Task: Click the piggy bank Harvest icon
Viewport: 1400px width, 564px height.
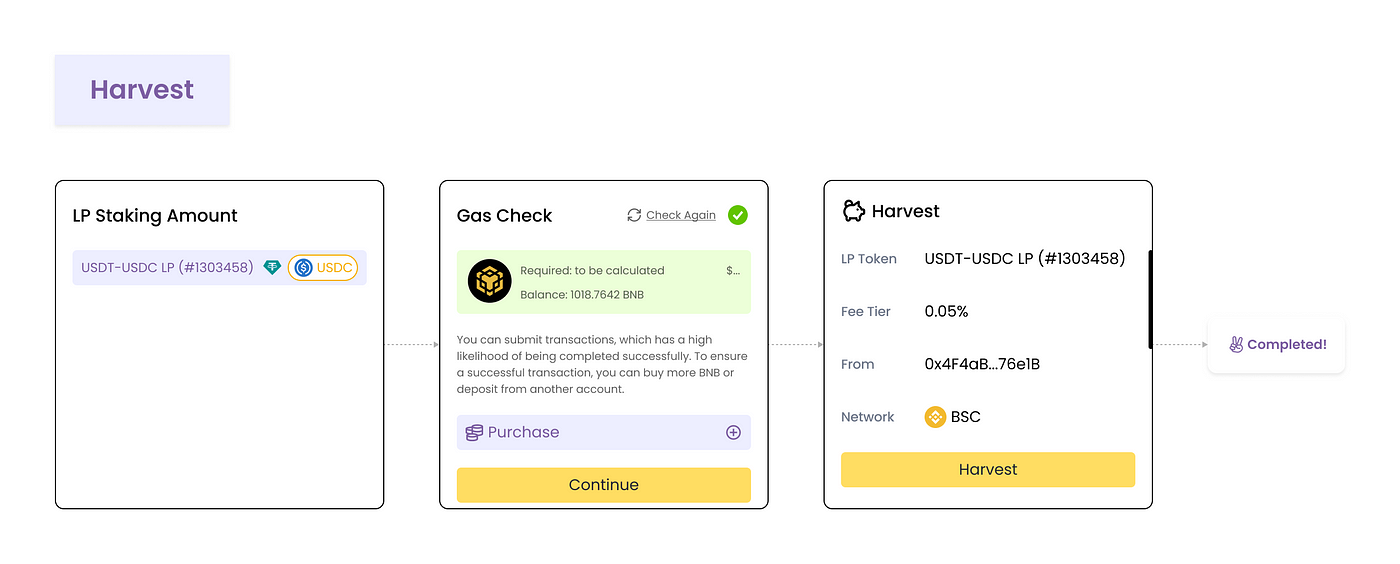Action: (853, 211)
